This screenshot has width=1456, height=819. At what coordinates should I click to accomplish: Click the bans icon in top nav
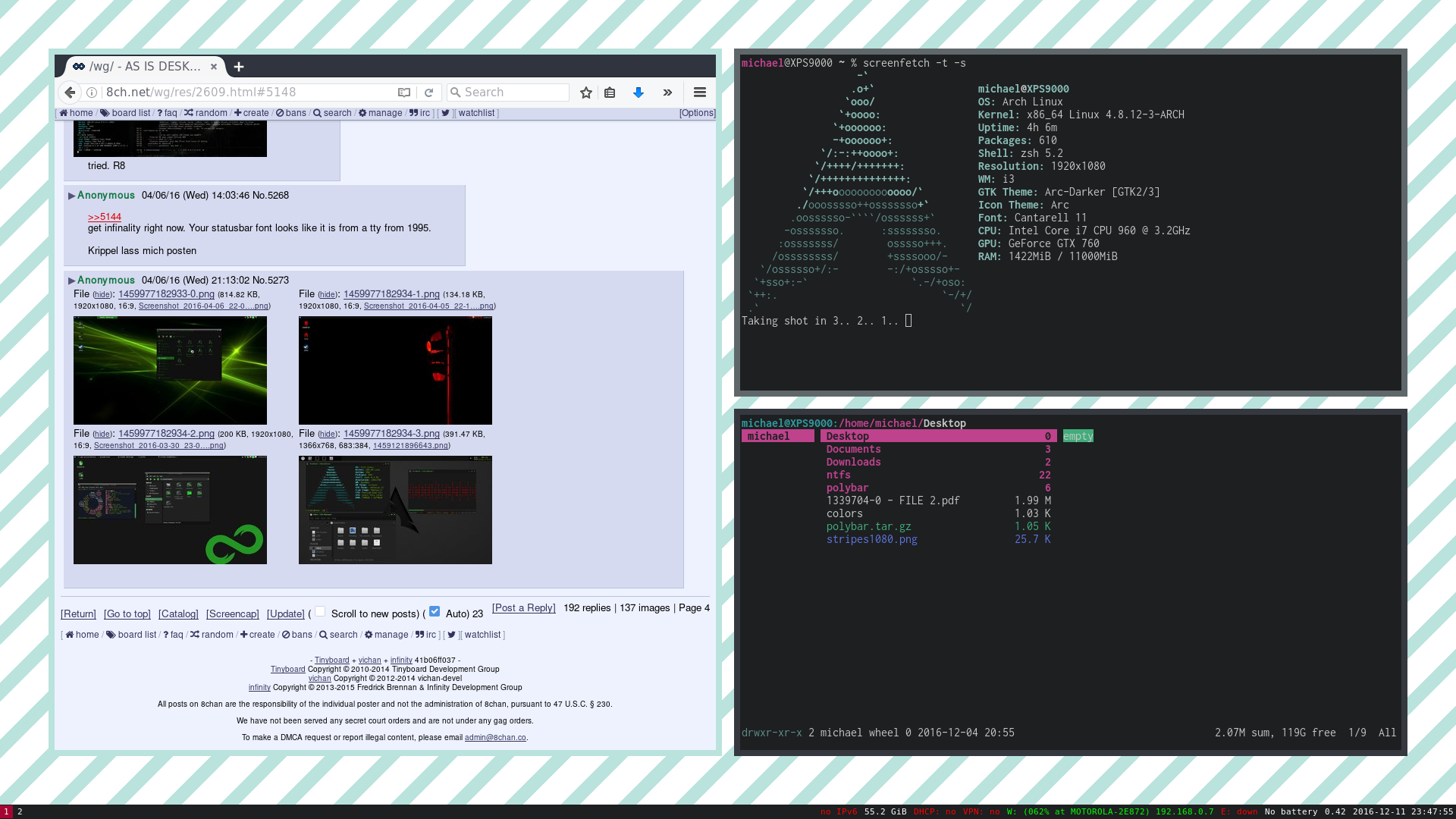coord(280,113)
